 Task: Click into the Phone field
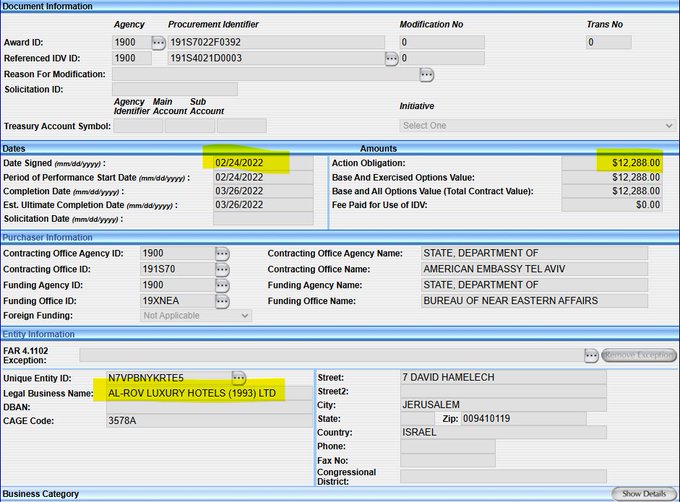click(446, 446)
